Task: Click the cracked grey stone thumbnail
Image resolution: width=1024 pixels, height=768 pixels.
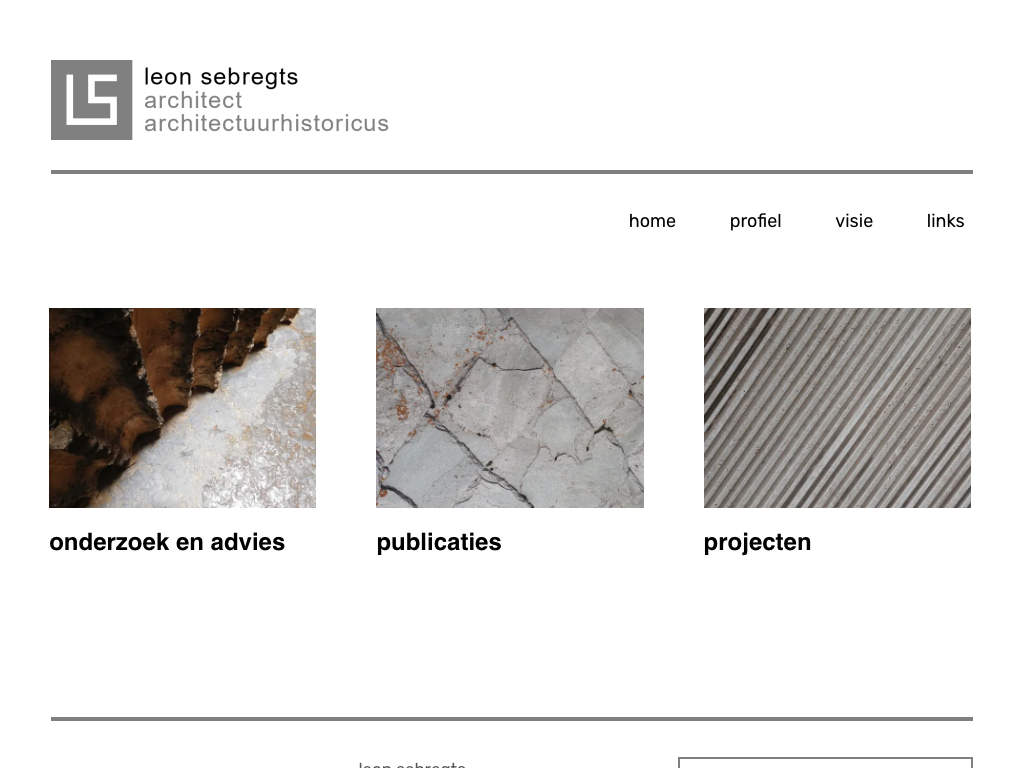Action: click(510, 408)
